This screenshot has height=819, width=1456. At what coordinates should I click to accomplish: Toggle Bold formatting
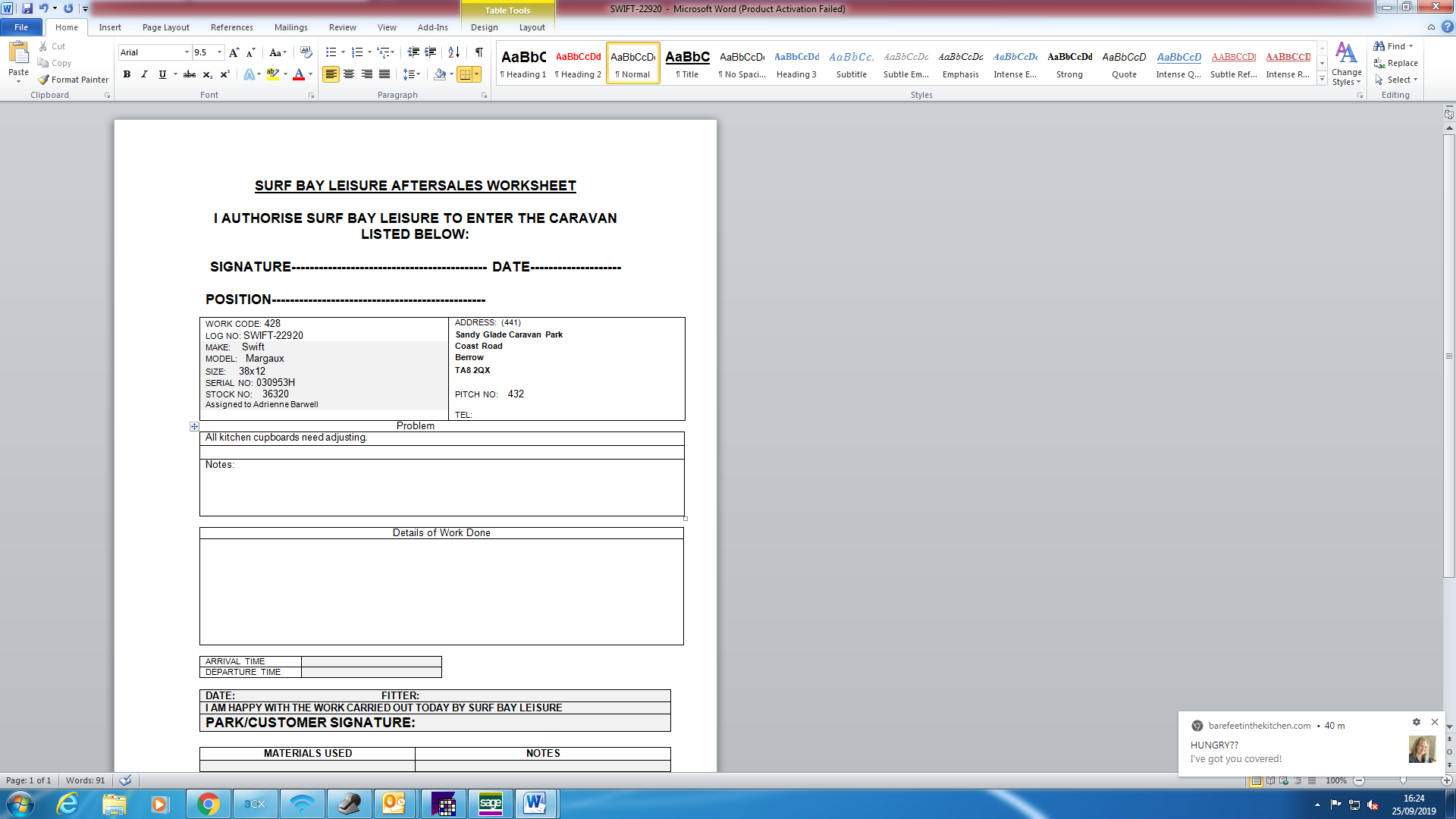[127, 74]
